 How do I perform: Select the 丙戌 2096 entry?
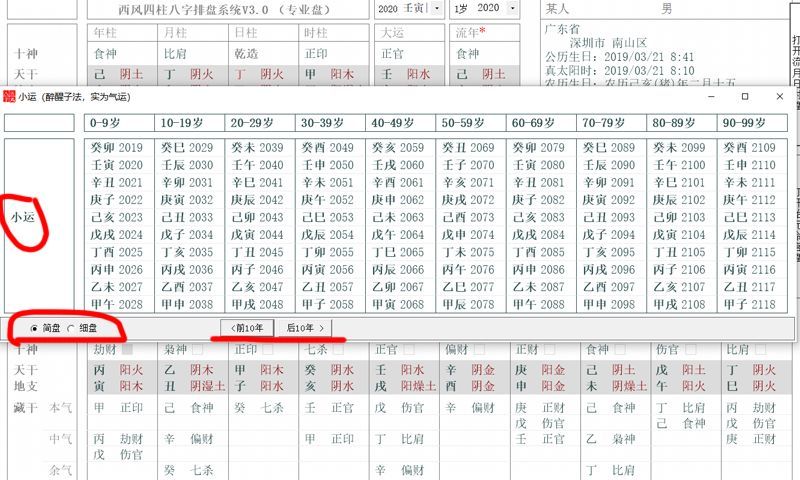click(x=609, y=270)
